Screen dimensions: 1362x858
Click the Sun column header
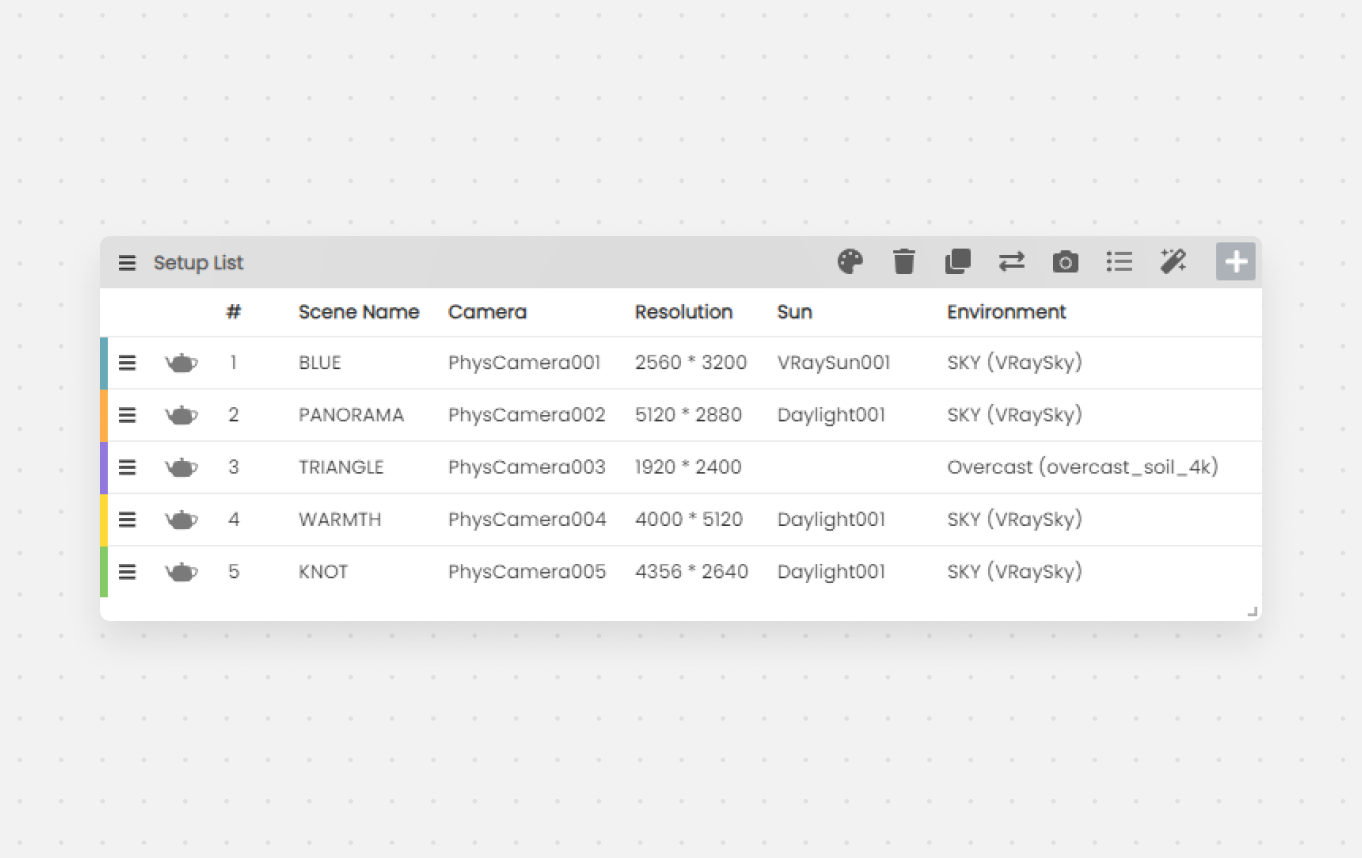pos(794,312)
